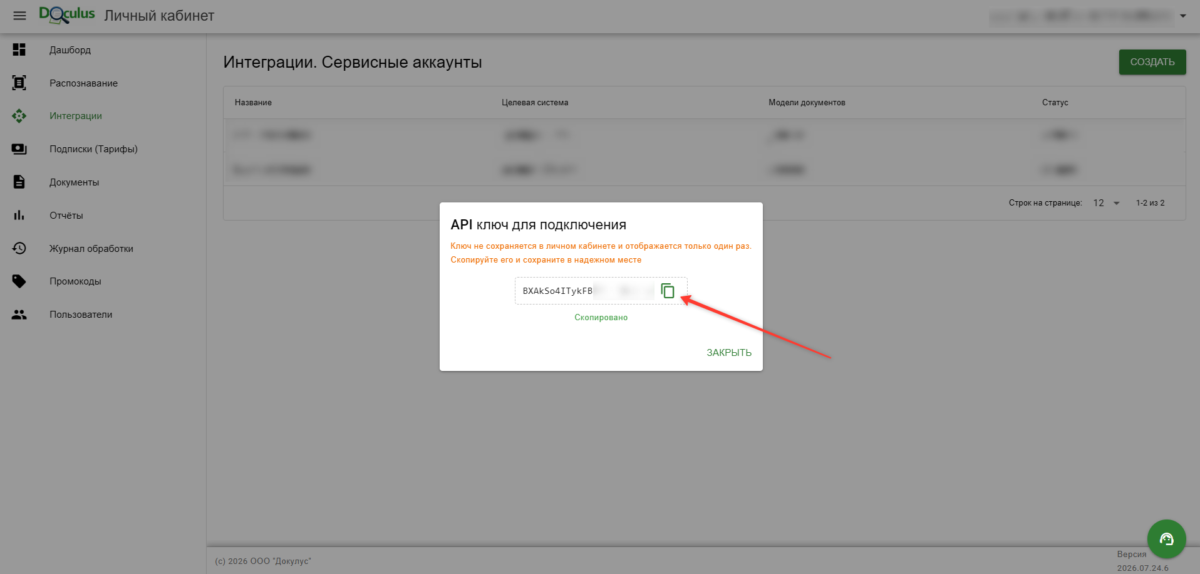1200x574 pixels.
Task: Click the Журнал обработки history icon
Action: [x=19, y=248]
